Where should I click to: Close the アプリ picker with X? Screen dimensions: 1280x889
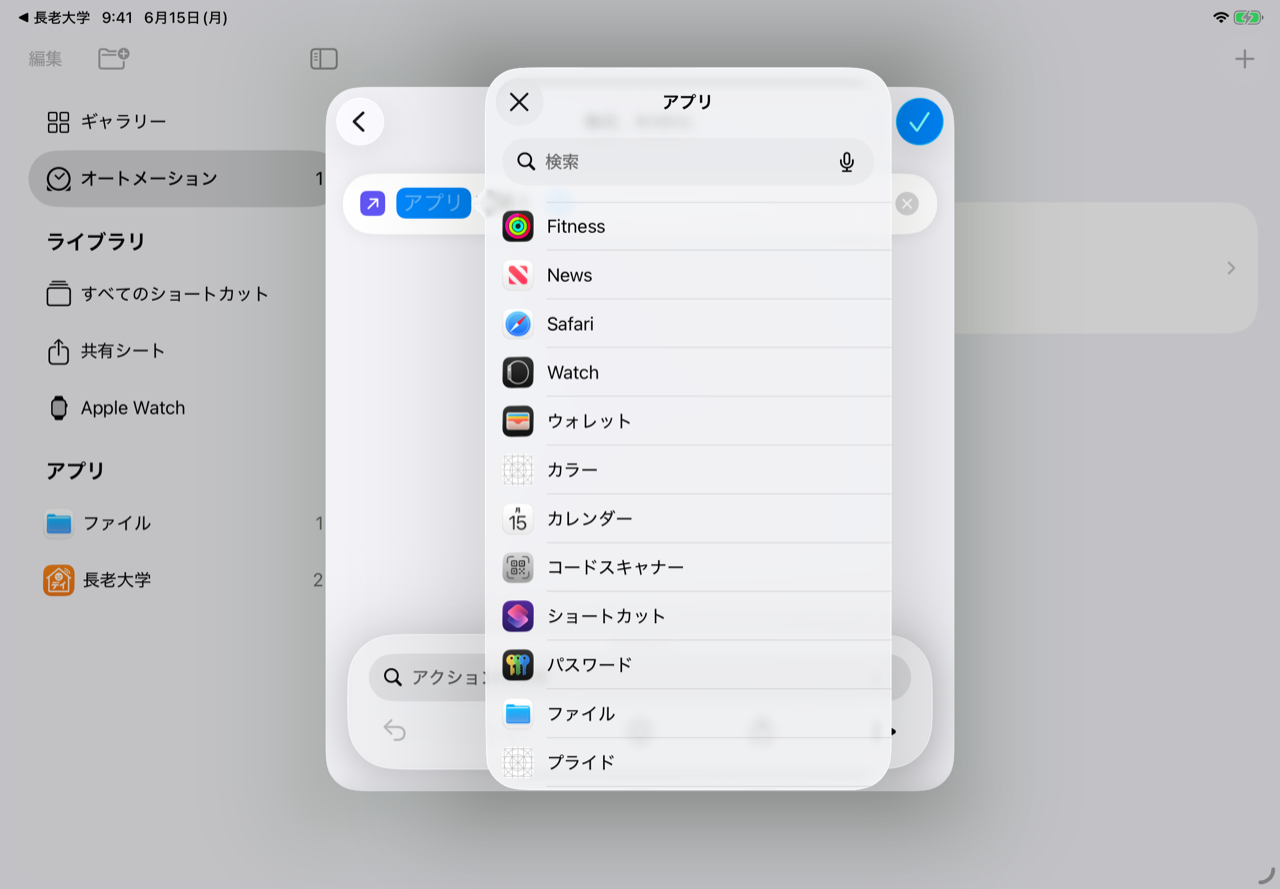pos(519,101)
